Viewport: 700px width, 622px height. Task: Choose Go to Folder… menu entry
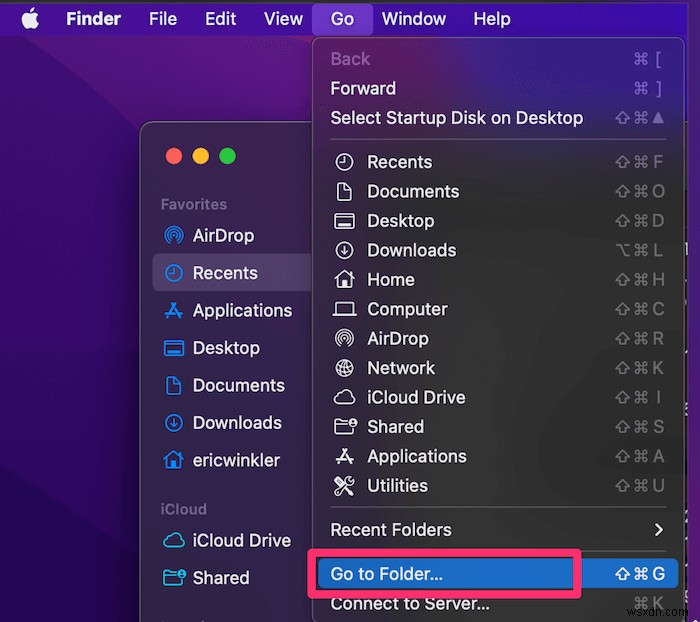point(498,574)
